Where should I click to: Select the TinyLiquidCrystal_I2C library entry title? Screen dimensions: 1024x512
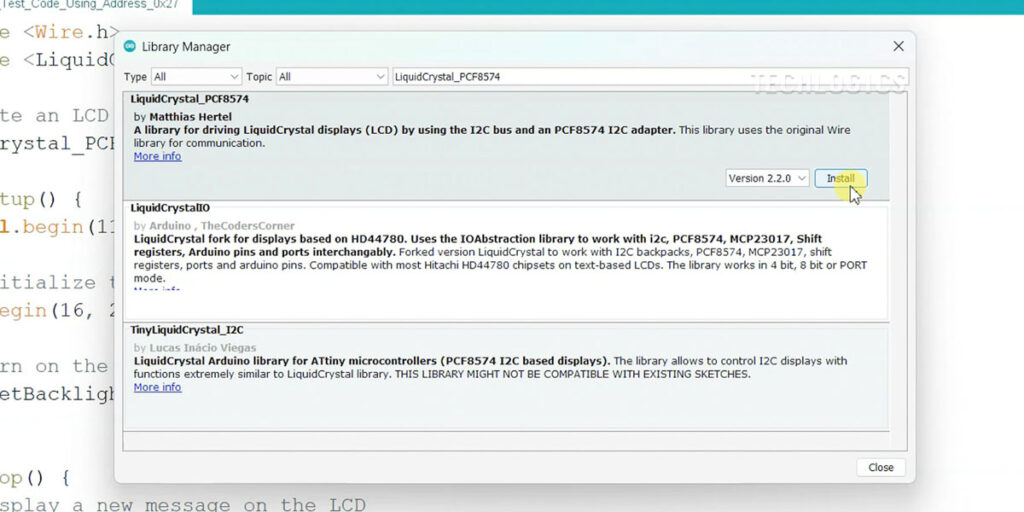pyautogui.click(x=187, y=329)
